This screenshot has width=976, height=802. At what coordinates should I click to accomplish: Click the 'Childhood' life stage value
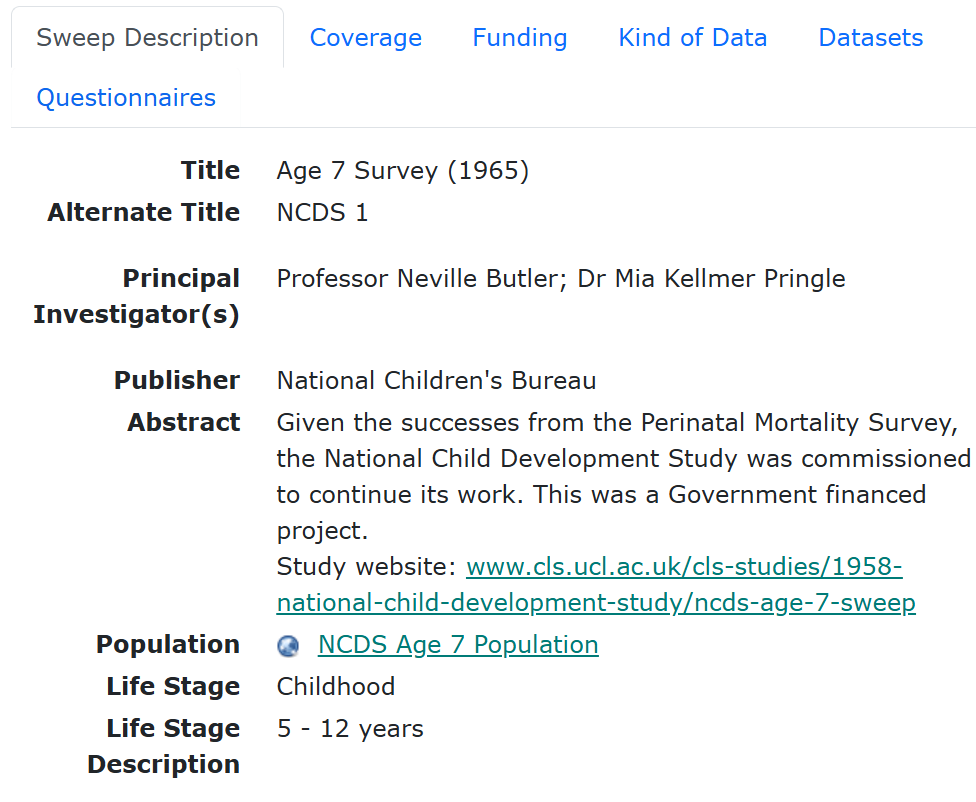tap(335, 687)
